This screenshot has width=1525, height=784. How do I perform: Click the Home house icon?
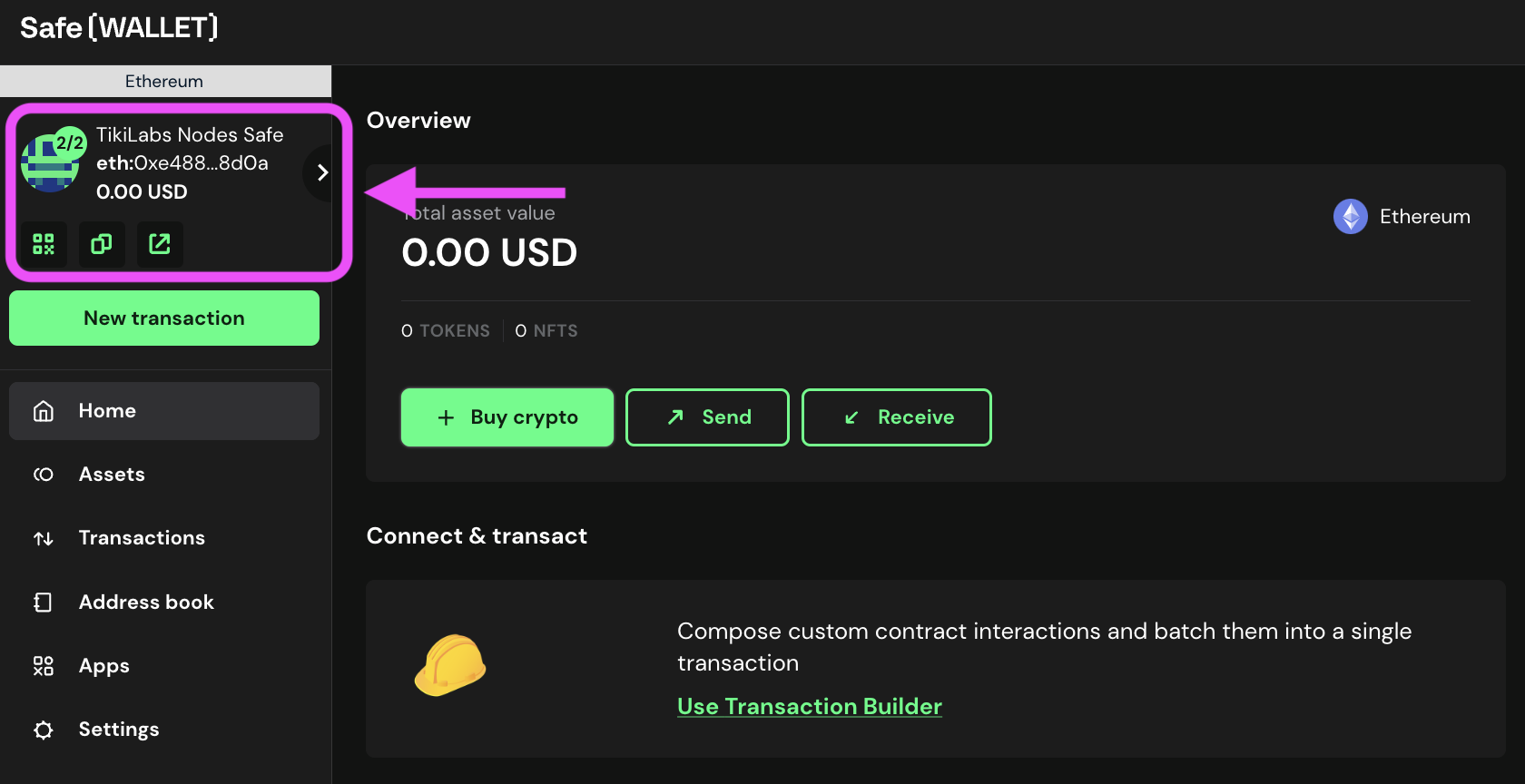click(x=44, y=411)
